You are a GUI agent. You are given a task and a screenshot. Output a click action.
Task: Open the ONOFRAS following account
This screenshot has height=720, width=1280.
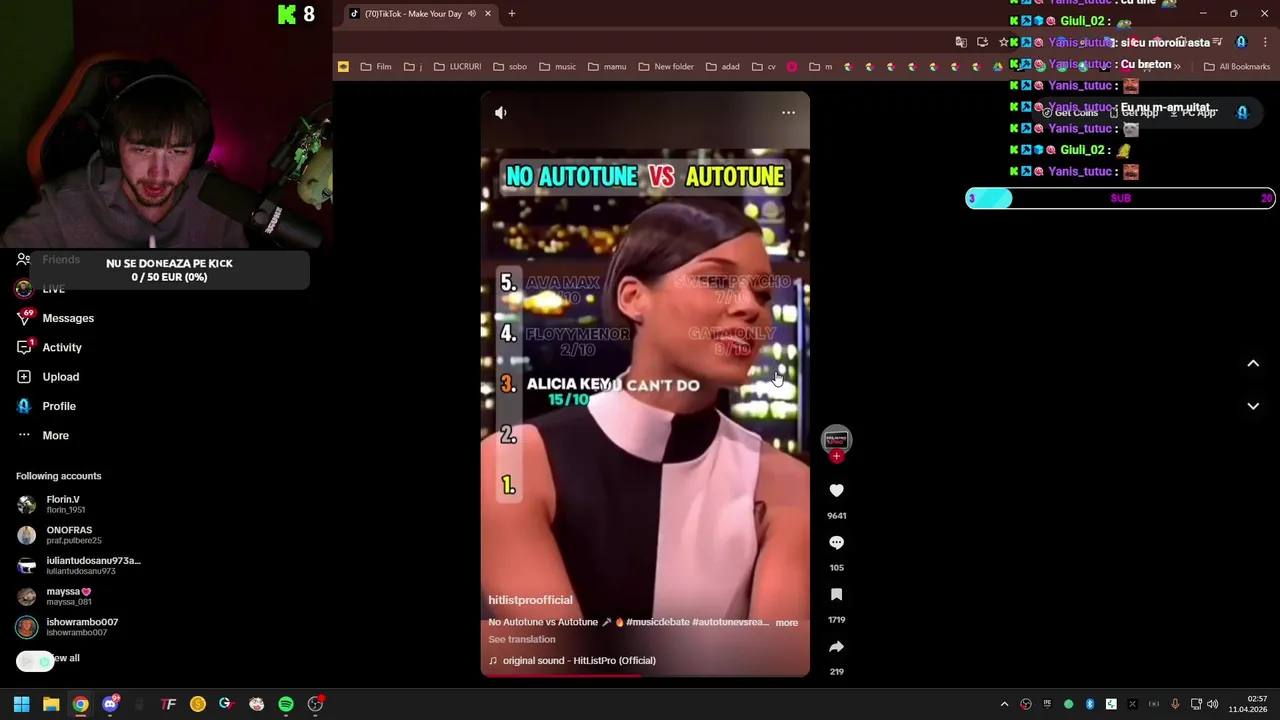tap(60, 535)
